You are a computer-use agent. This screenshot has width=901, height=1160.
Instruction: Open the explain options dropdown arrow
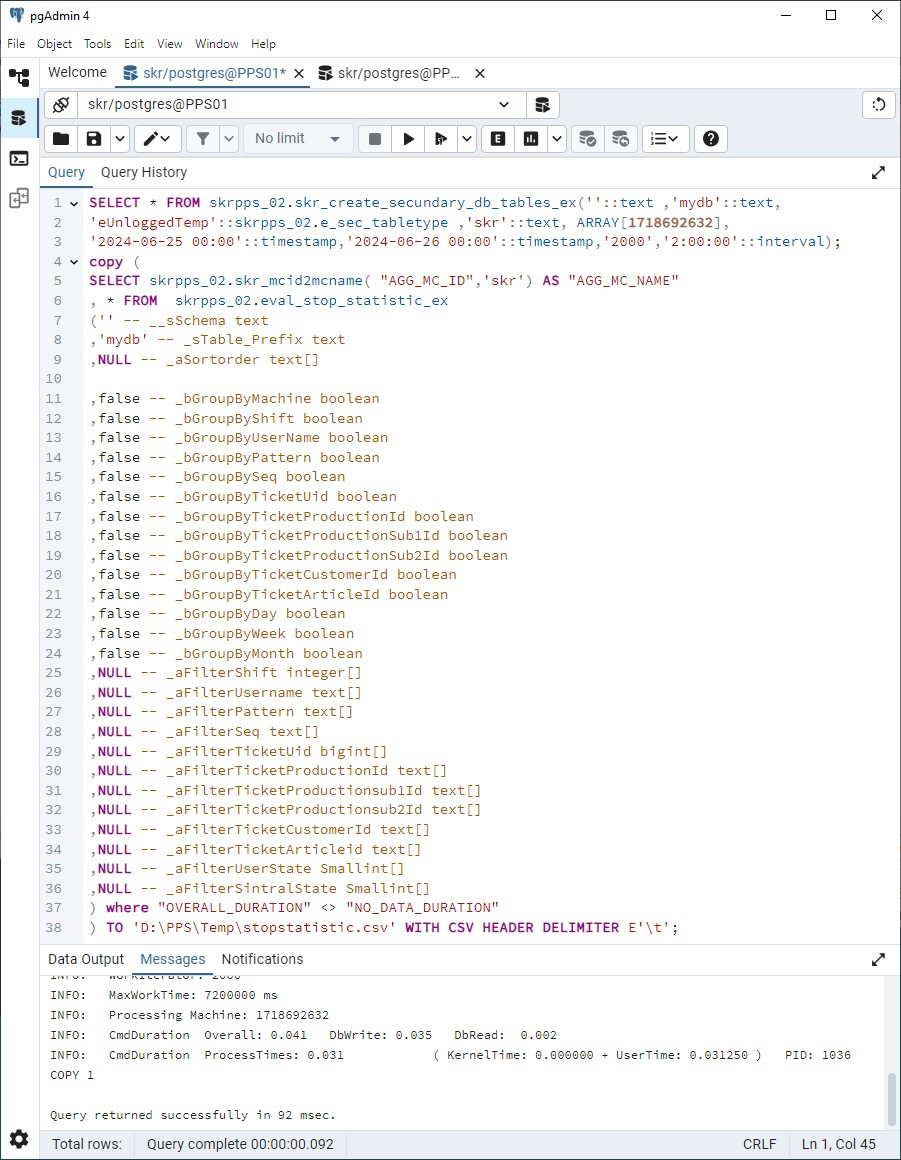(x=557, y=138)
